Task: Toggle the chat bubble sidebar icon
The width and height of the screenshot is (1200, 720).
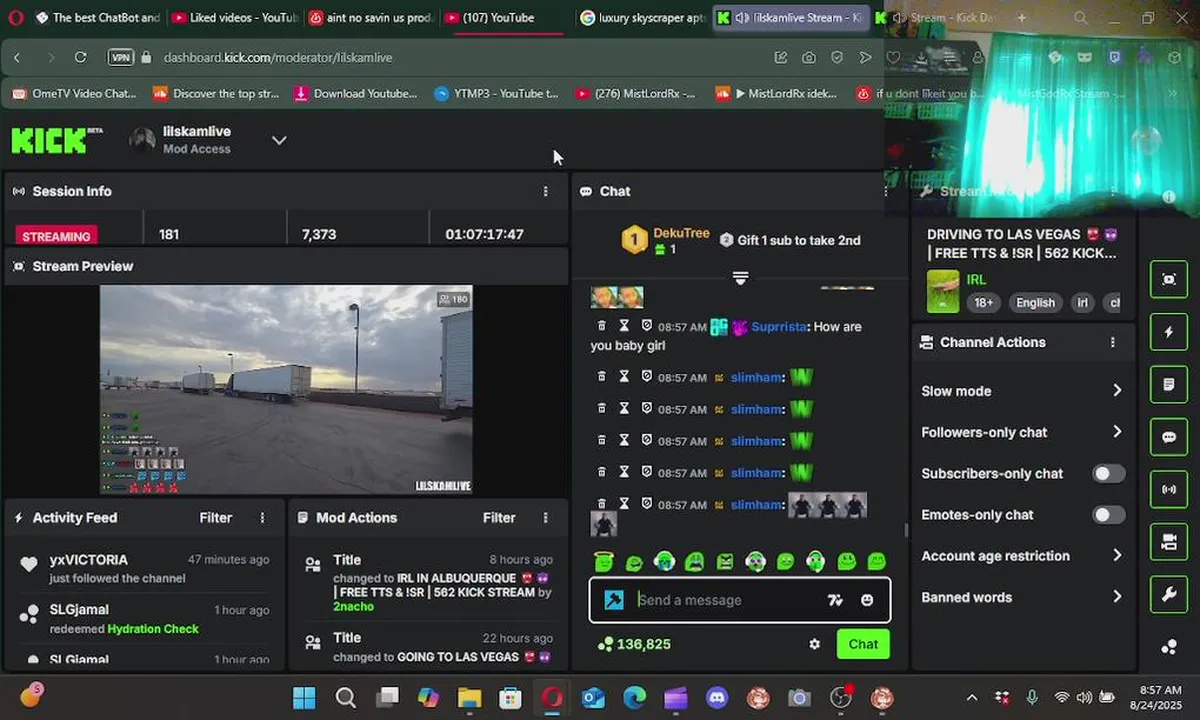Action: tap(1169, 437)
